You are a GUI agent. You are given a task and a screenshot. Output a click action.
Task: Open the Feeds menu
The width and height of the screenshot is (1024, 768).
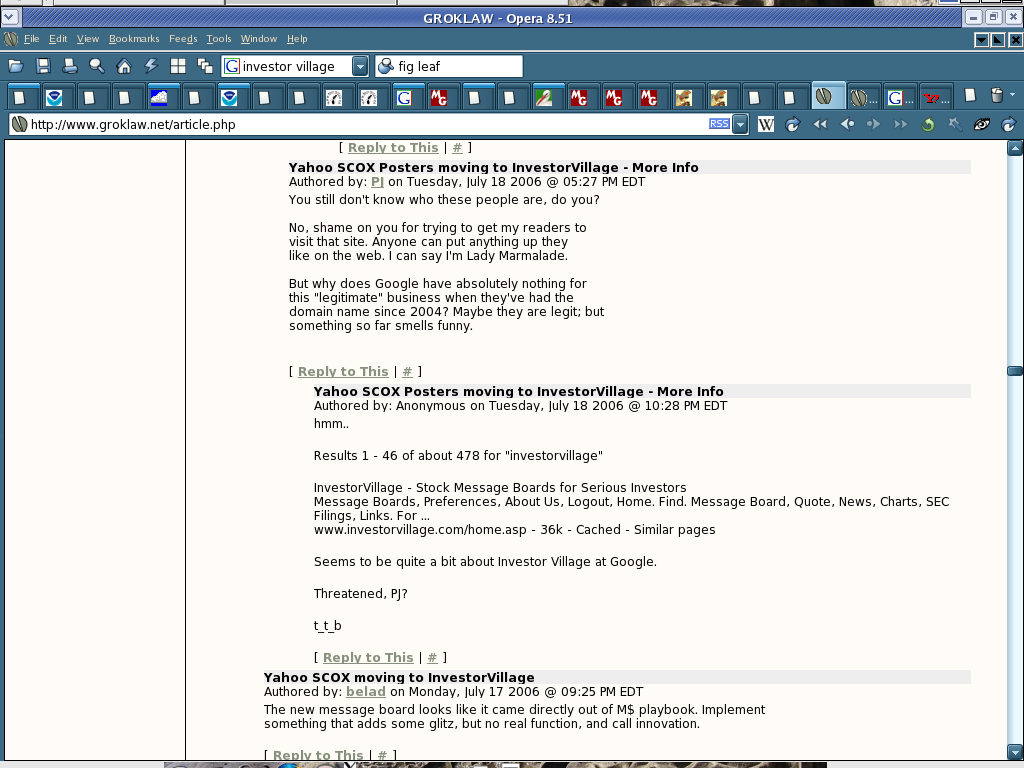click(183, 39)
